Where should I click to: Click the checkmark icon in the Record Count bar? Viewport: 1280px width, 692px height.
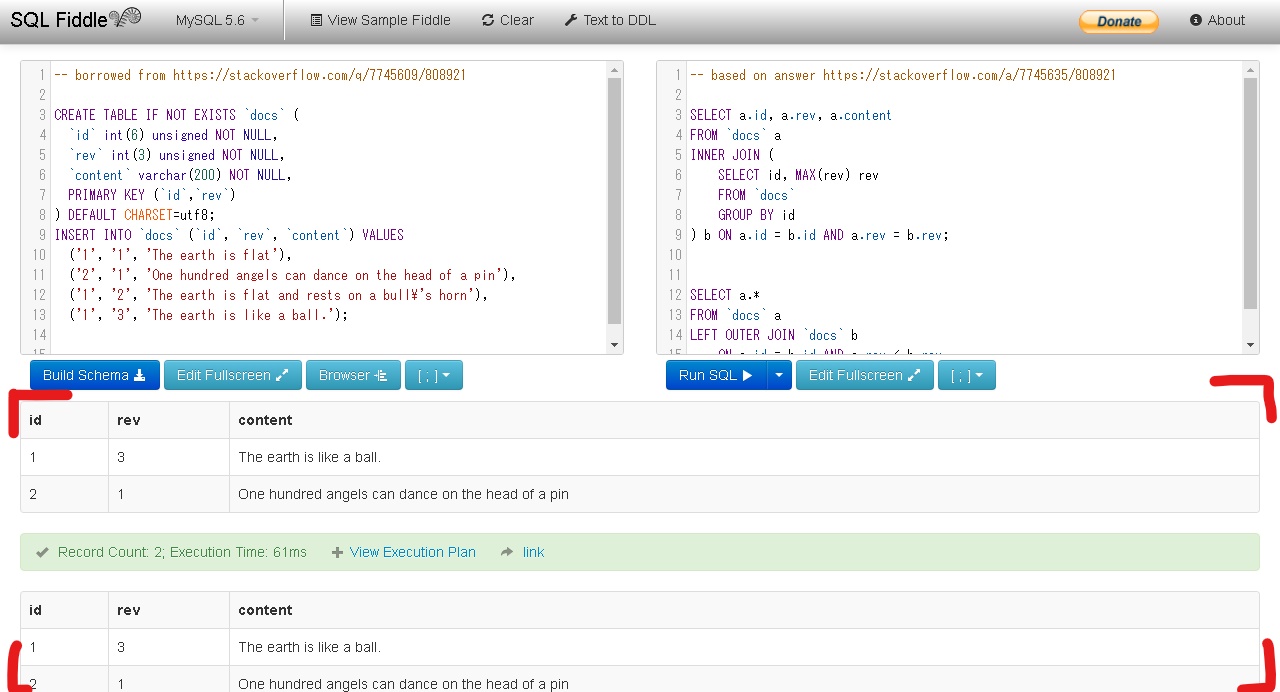click(41, 551)
